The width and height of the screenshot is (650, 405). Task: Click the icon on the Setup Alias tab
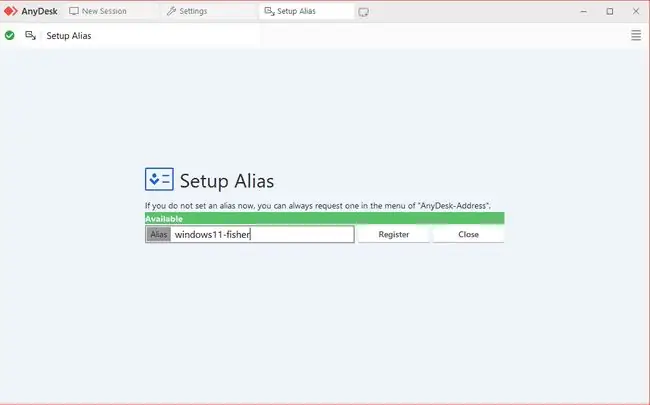269,11
